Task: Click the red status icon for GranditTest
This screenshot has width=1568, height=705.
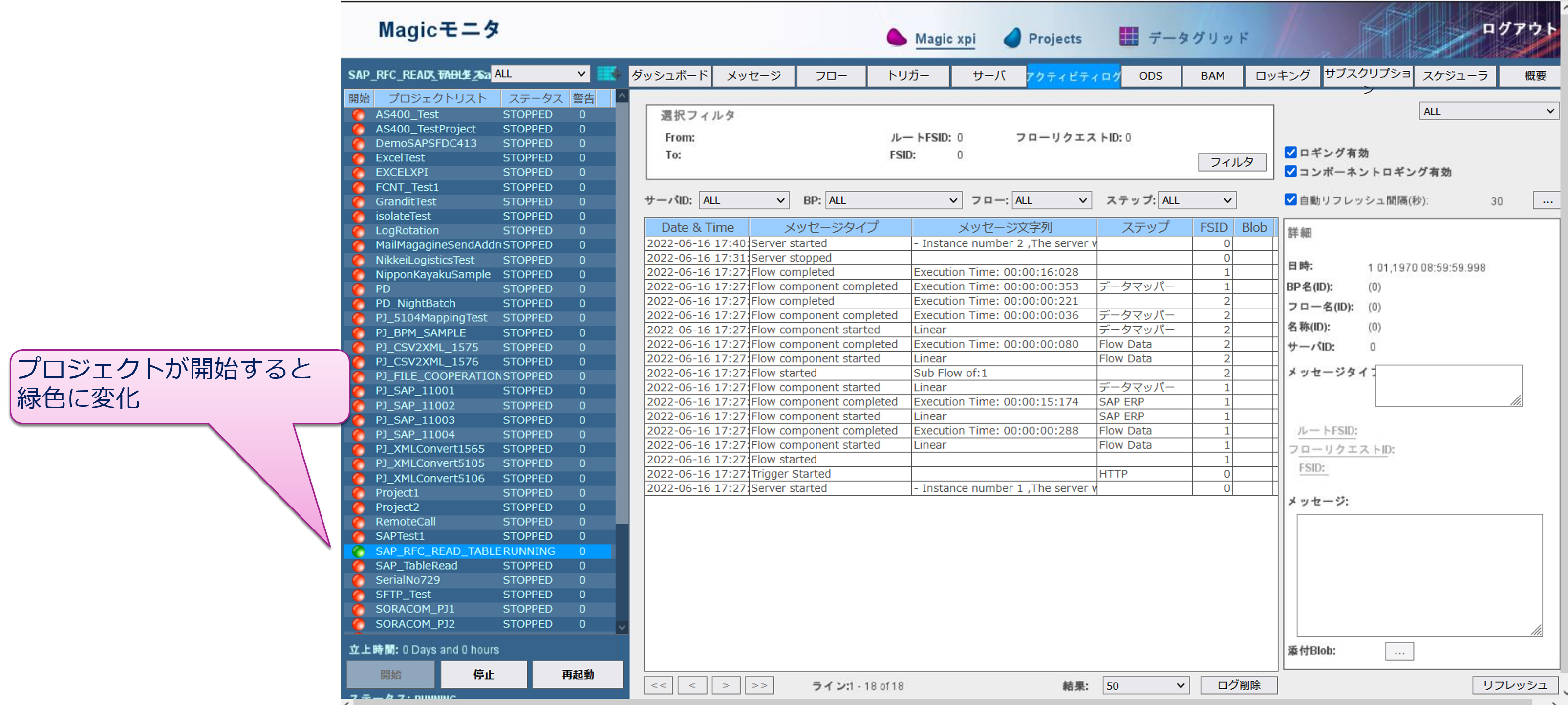Action: point(359,202)
